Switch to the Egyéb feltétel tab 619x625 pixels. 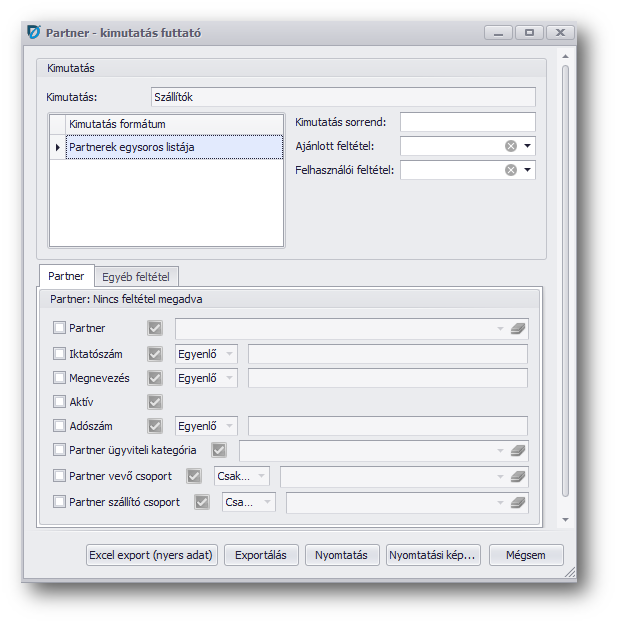136,275
